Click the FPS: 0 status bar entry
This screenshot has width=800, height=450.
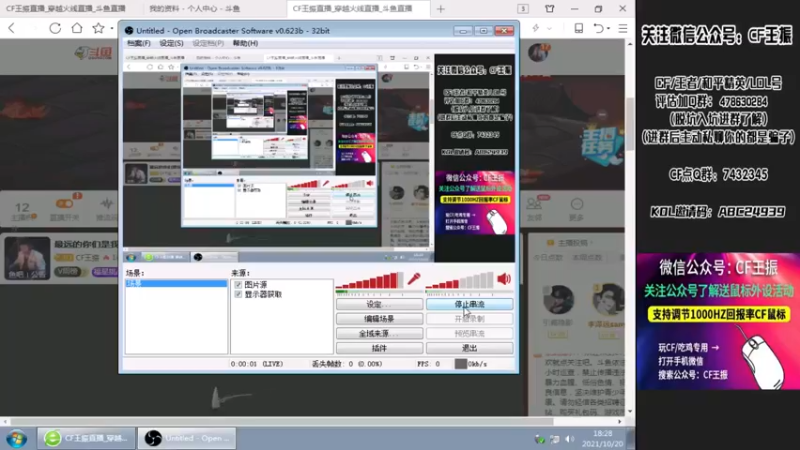click(x=429, y=364)
